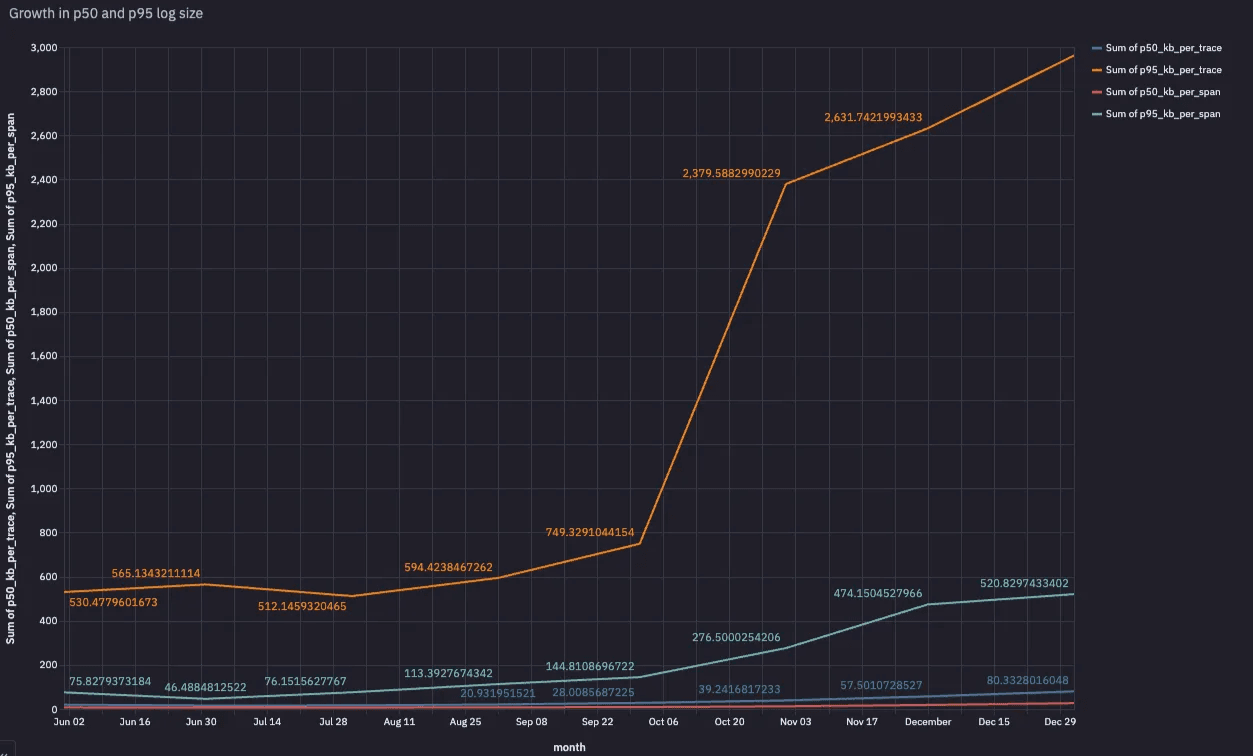Toggle the p50_kb_per_trace series in the legend
The image size is (1253, 756).
1164,47
